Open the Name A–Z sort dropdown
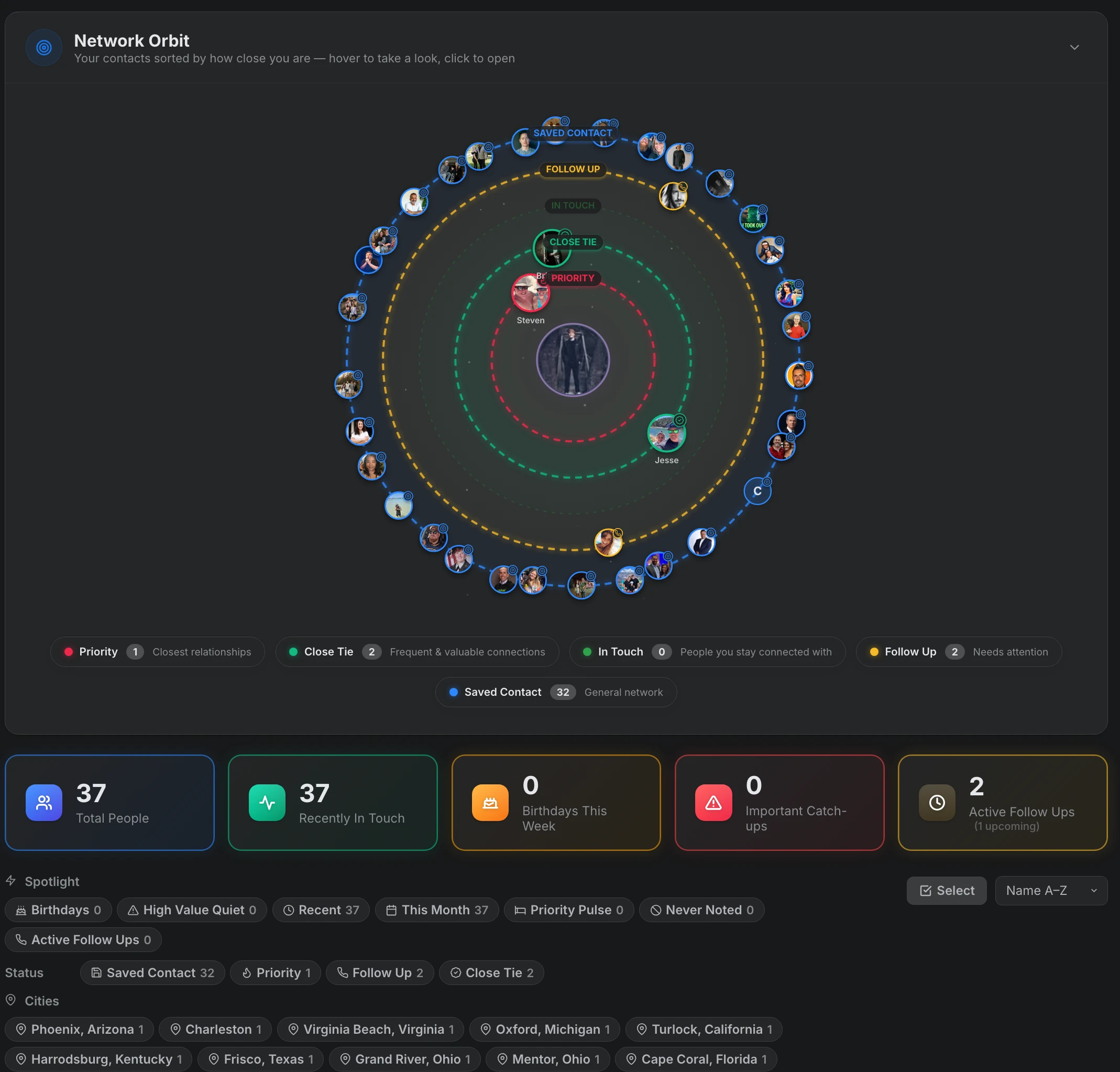The width and height of the screenshot is (1120, 1072). click(1051, 891)
